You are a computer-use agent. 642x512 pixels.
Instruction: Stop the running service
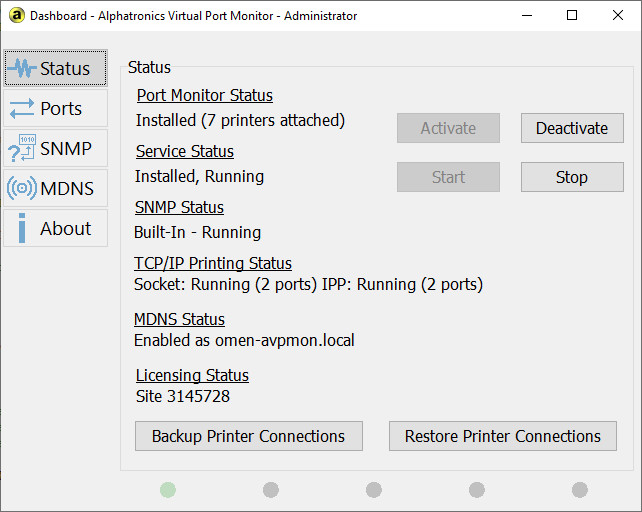572,177
